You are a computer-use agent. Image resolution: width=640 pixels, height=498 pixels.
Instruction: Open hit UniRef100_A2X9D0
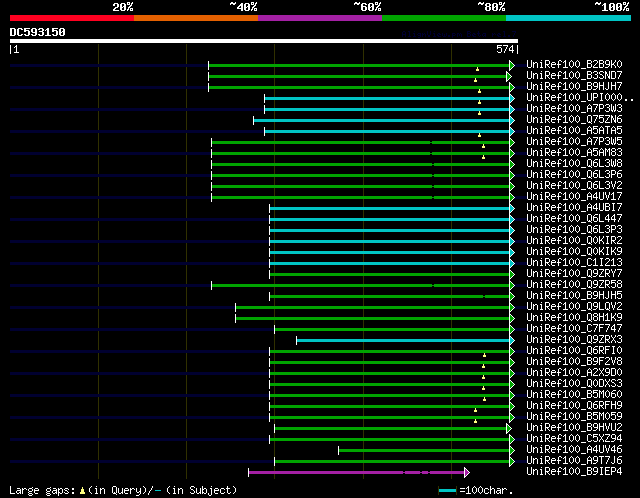click(574, 373)
